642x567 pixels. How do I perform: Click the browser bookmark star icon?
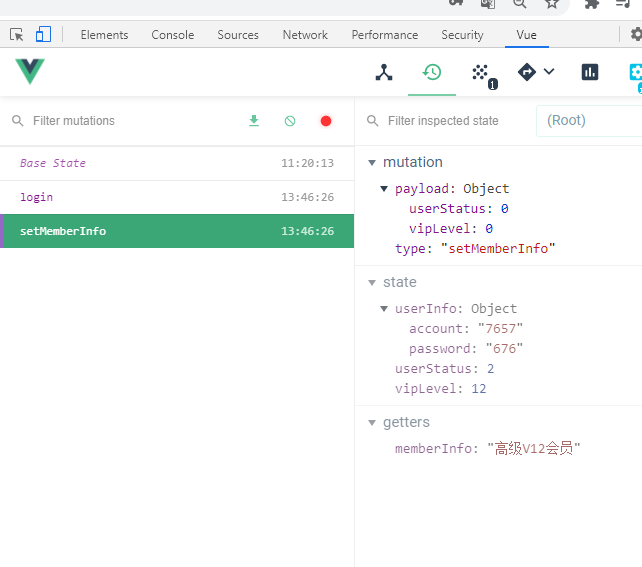(x=552, y=4)
